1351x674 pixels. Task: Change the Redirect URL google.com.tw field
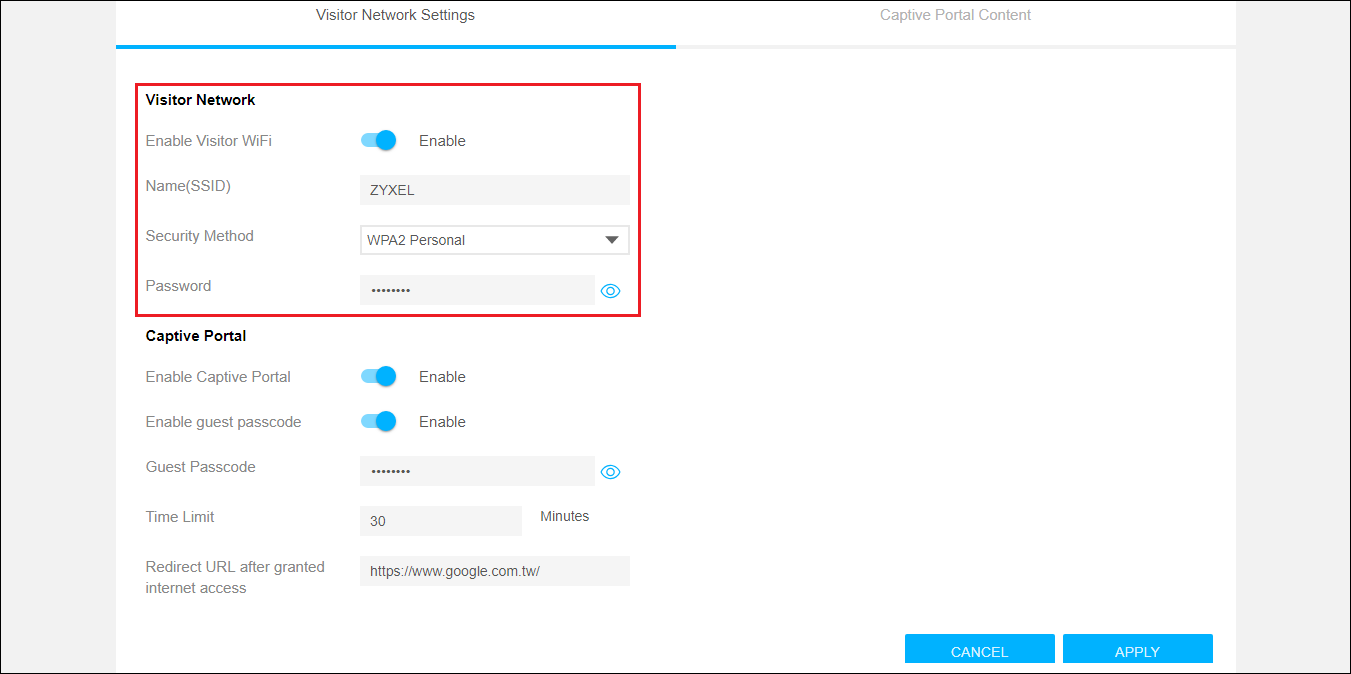click(495, 571)
